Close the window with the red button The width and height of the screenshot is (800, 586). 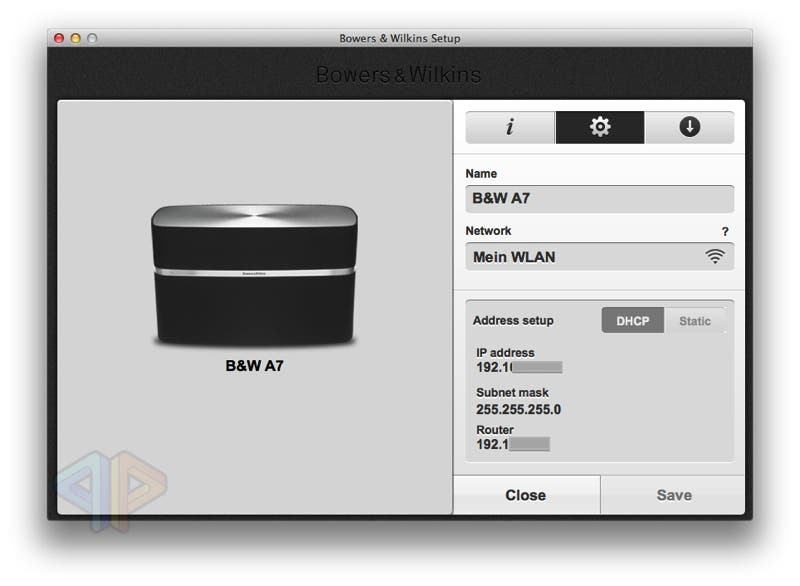click(x=59, y=38)
